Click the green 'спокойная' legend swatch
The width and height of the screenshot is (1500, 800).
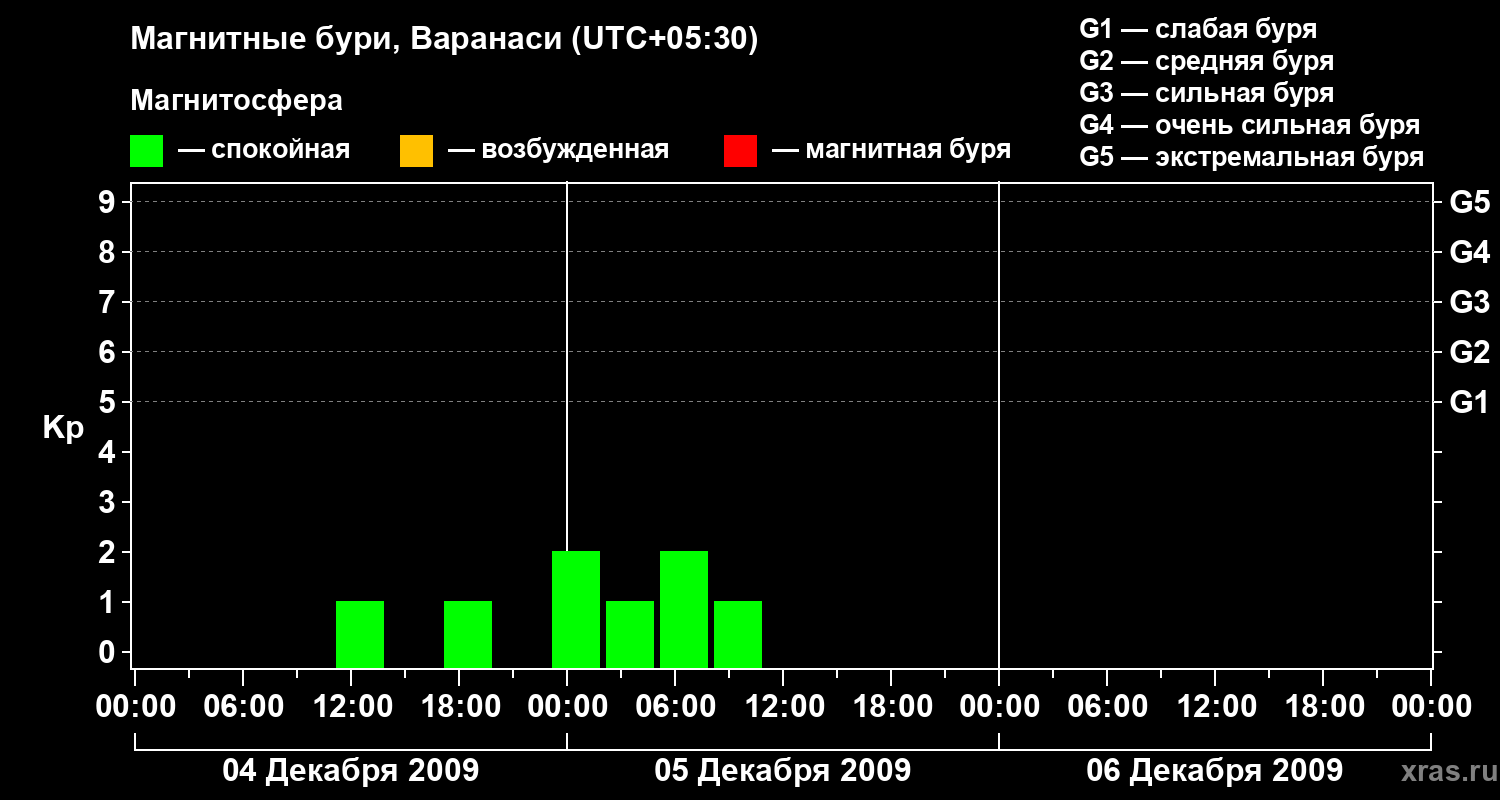coord(147,151)
